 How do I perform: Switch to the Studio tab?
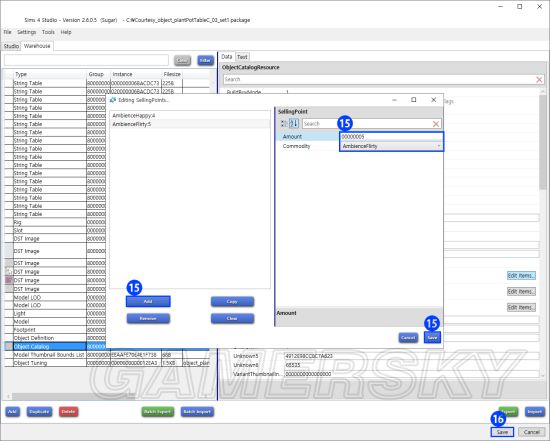coord(11,46)
